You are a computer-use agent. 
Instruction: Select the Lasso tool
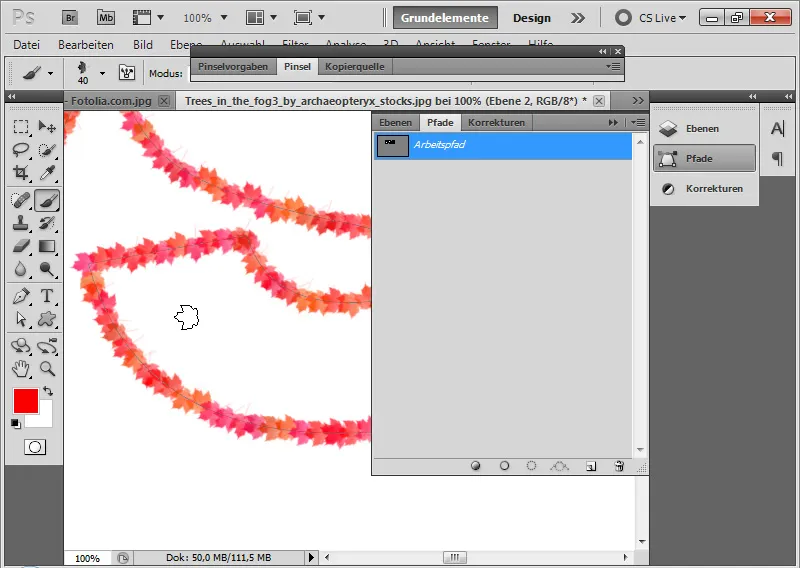point(21,149)
